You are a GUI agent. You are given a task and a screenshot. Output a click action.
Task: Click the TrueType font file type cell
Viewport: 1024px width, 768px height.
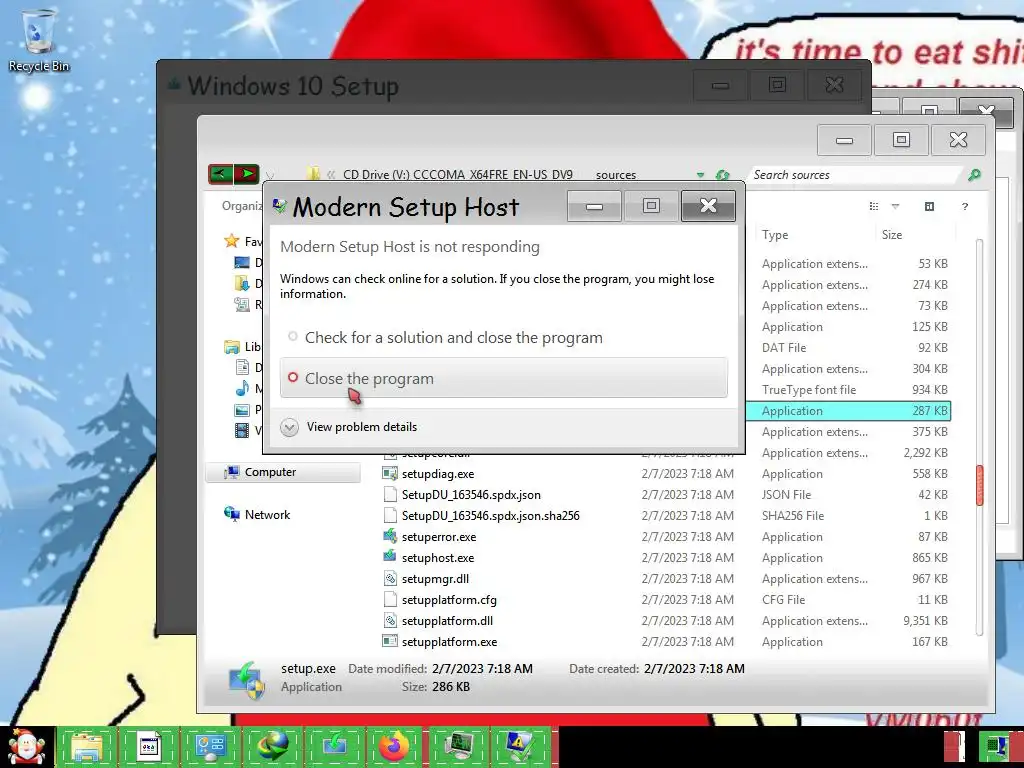coord(808,390)
